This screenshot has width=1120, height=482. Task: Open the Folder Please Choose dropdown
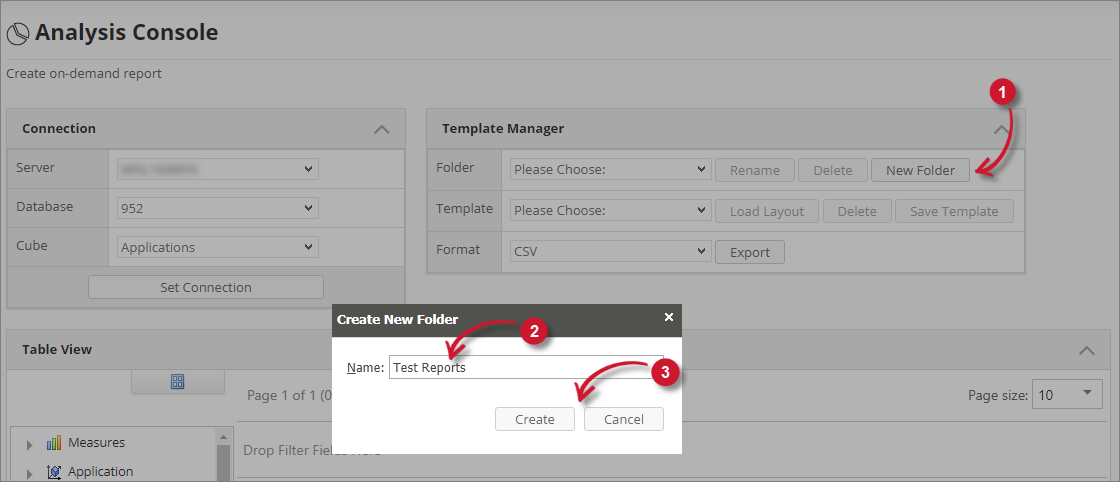point(611,170)
